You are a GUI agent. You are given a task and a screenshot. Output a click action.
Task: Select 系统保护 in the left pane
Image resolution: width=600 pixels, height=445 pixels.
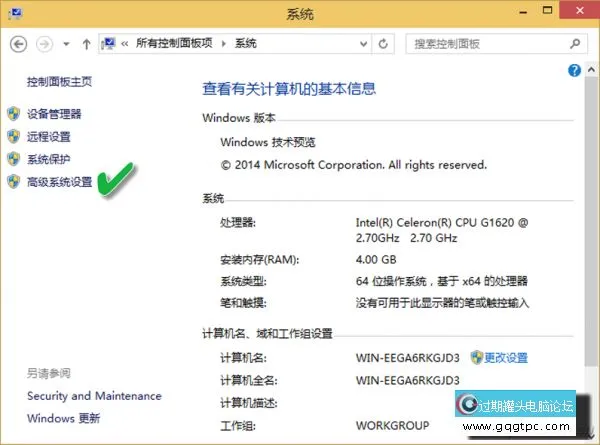tap(49, 160)
